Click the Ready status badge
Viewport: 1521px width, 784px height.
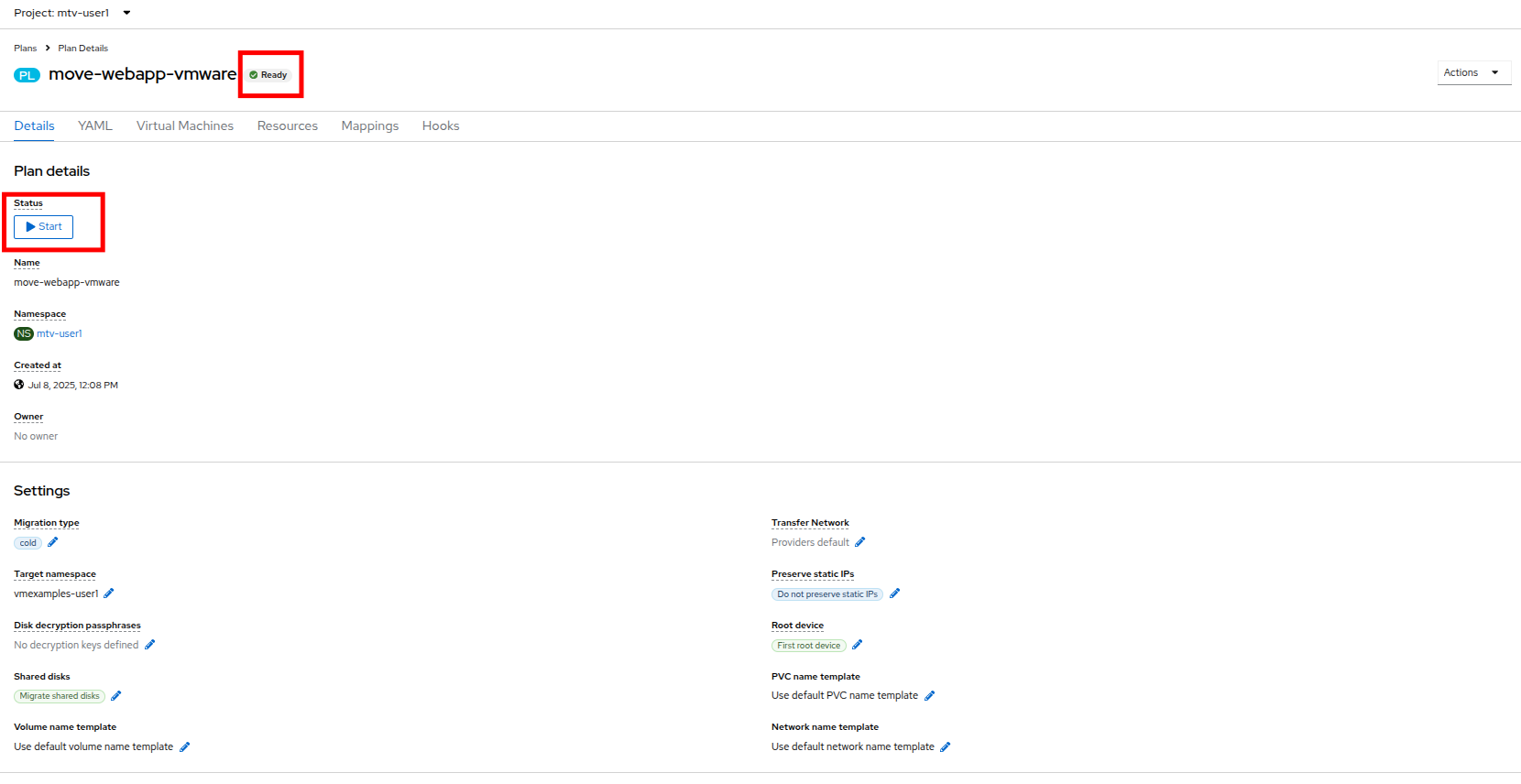pyautogui.click(x=269, y=75)
